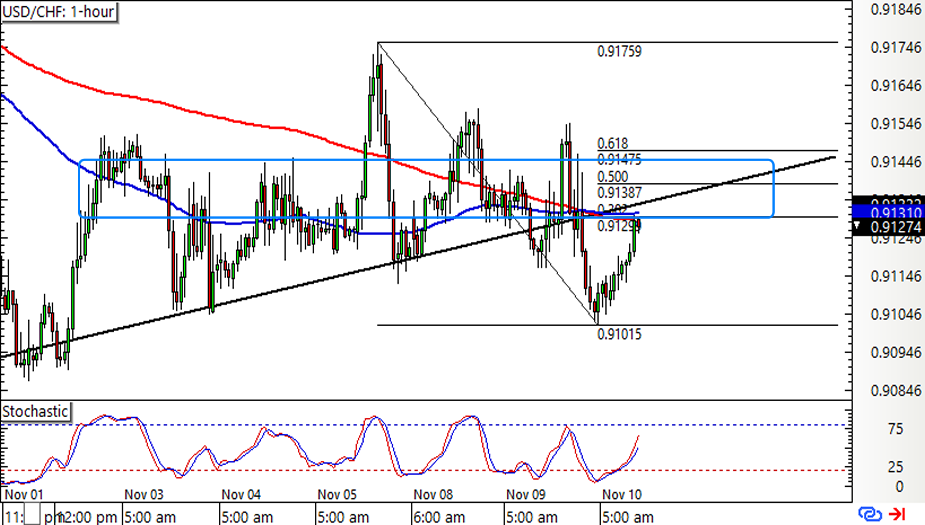The height and width of the screenshot is (525, 925).
Task: Click the red scroll-to-latest-bar arrow icon
Action: point(898,513)
